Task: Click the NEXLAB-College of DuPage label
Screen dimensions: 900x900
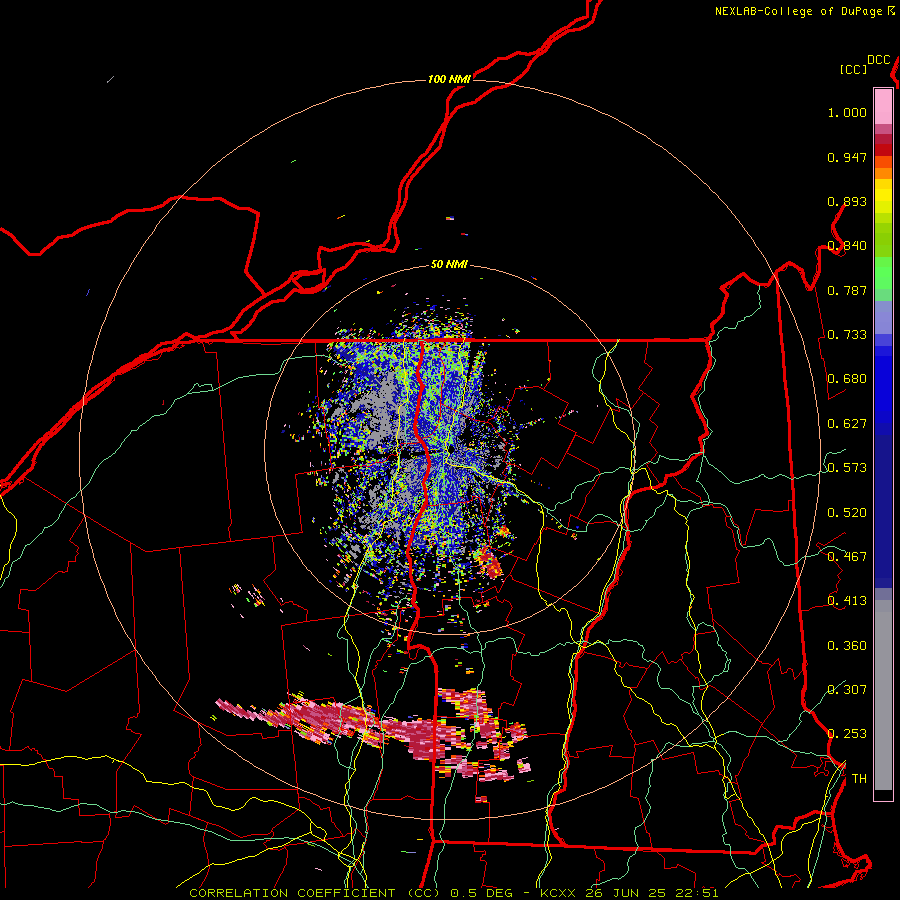Action: point(799,11)
